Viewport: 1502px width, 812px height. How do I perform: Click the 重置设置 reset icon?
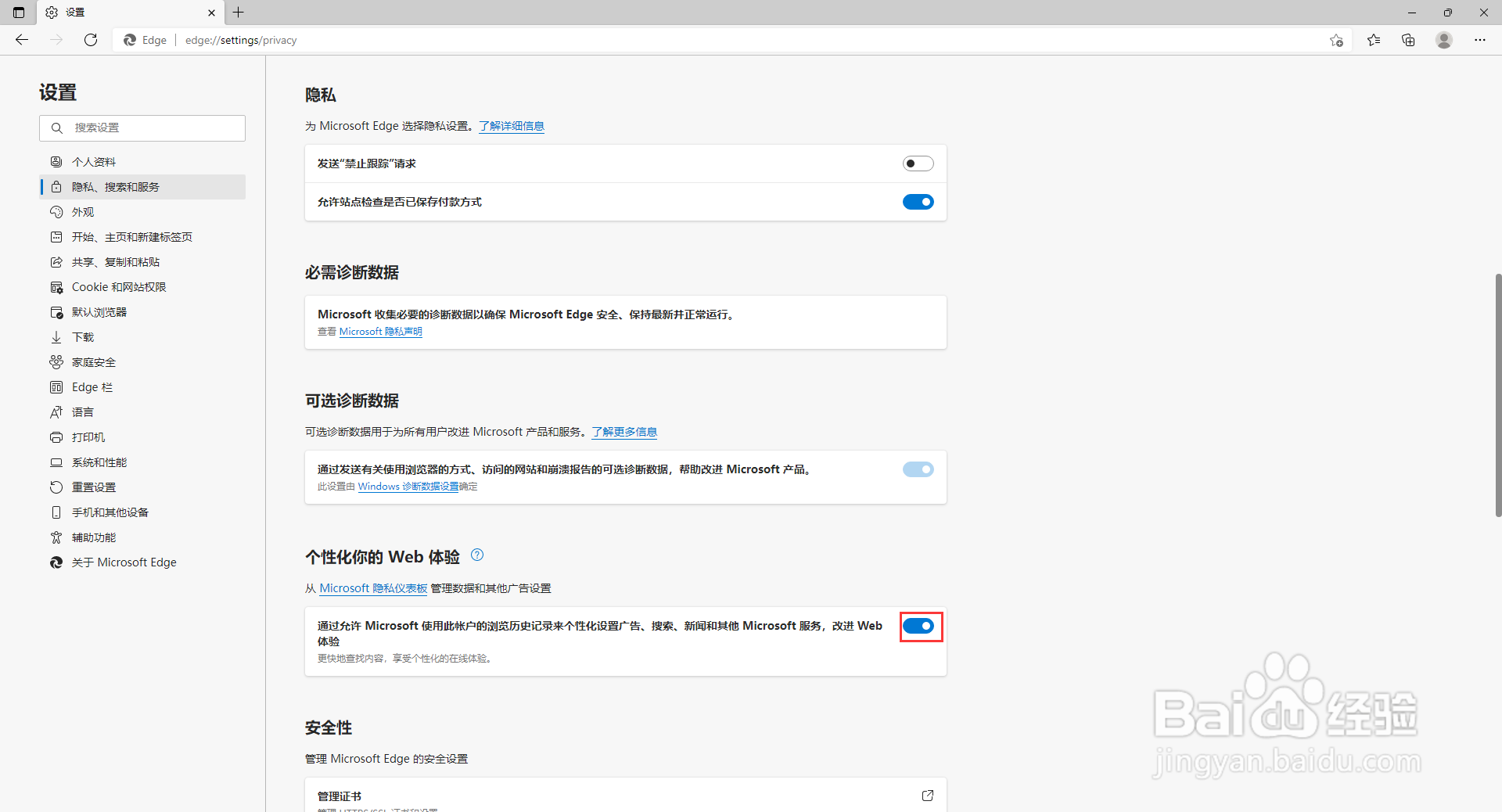(x=56, y=487)
